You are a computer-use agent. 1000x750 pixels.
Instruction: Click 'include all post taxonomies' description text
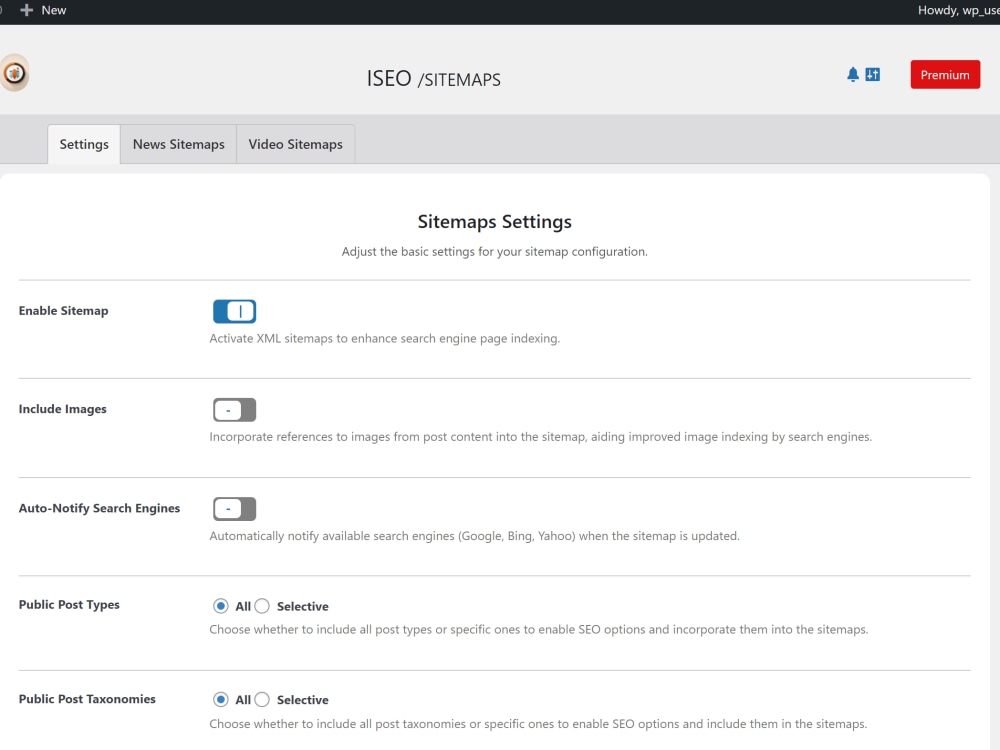(x=538, y=724)
